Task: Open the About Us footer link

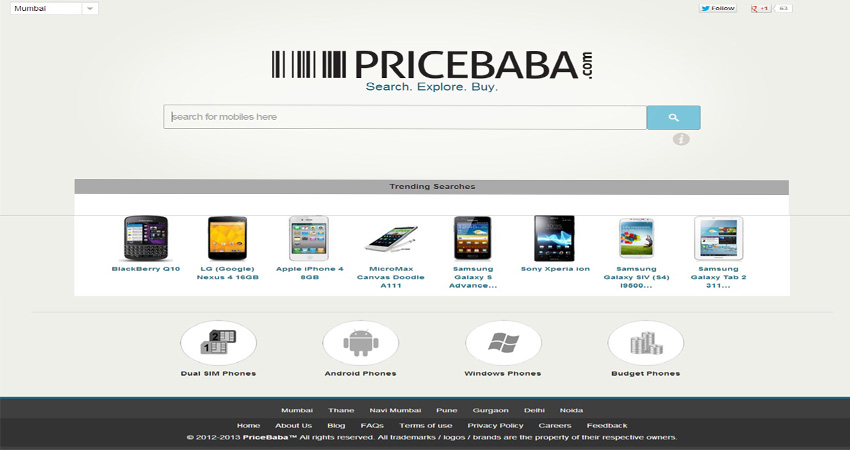Action: [293, 426]
